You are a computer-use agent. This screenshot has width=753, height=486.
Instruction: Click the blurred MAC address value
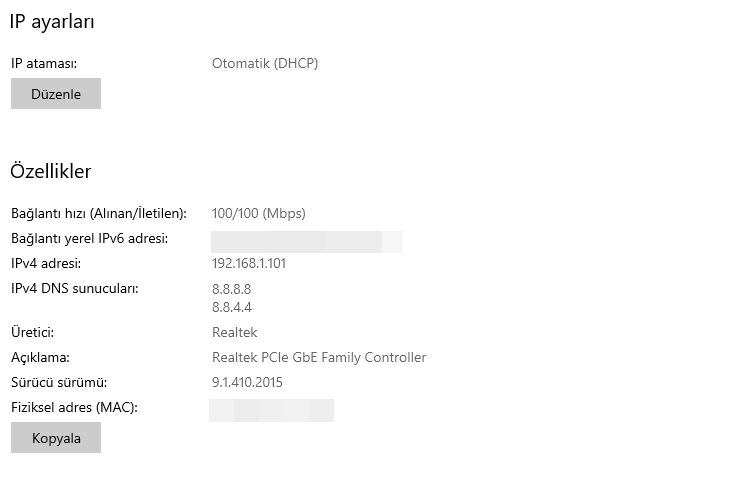point(271,410)
